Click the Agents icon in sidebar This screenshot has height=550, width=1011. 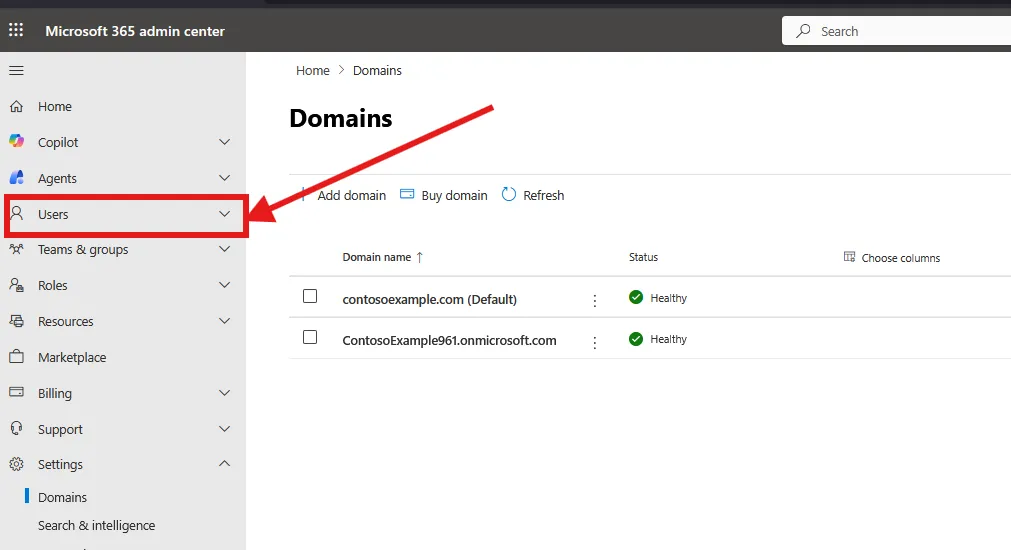[x=16, y=177]
